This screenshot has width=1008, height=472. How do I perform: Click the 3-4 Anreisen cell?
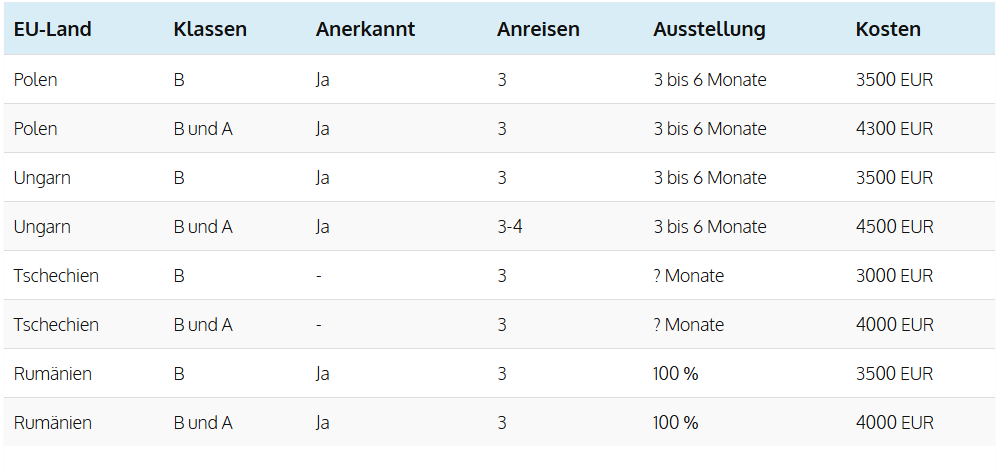(510, 227)
